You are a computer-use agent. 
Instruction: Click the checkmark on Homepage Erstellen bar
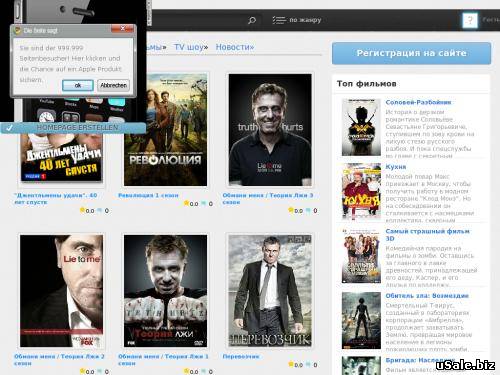9,128
